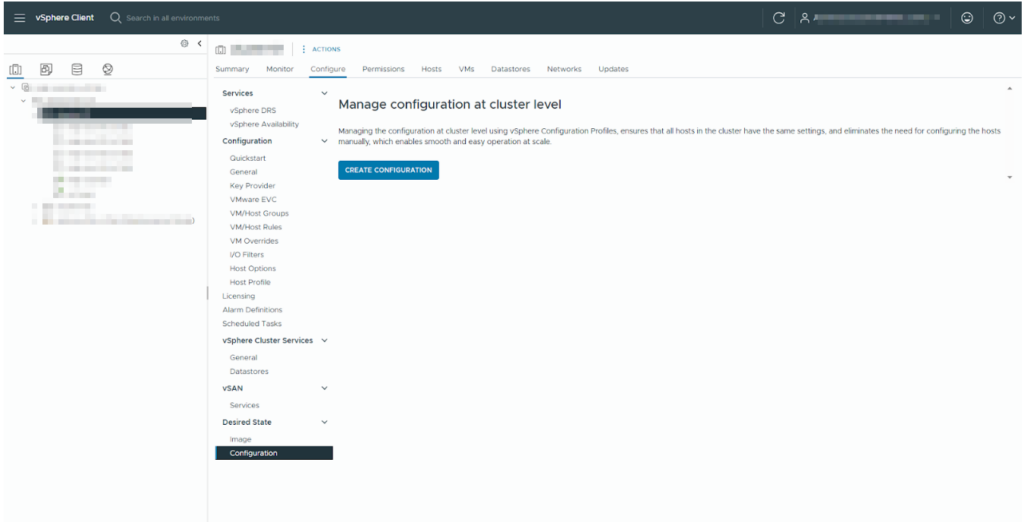Open I/O Filters

[x=247, y=255]
